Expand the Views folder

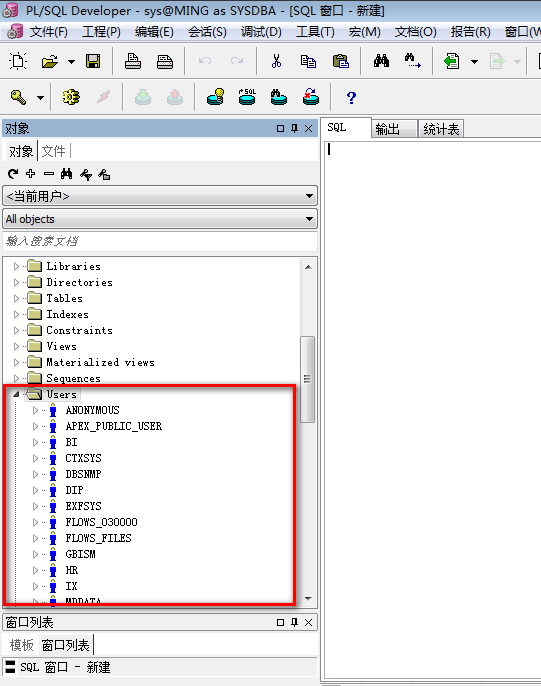point(16,346)
